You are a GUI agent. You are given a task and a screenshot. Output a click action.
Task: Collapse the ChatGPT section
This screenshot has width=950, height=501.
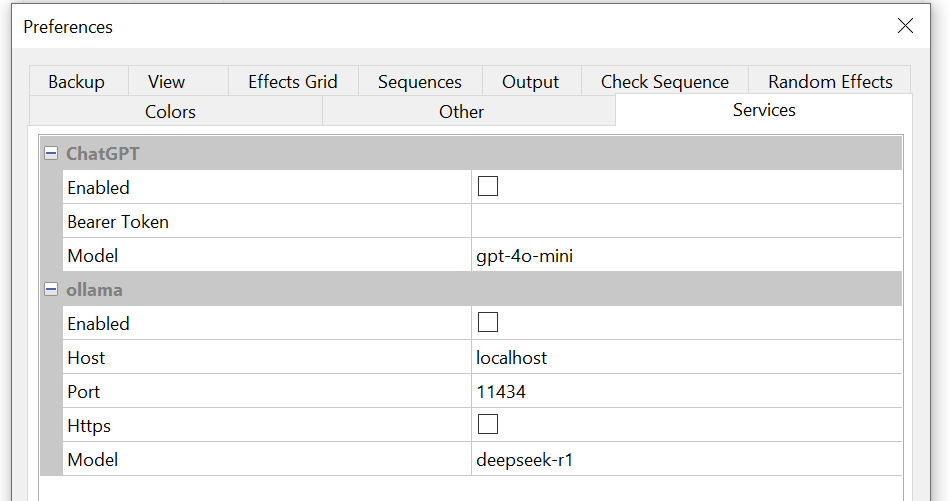click(x=51, y=154)
